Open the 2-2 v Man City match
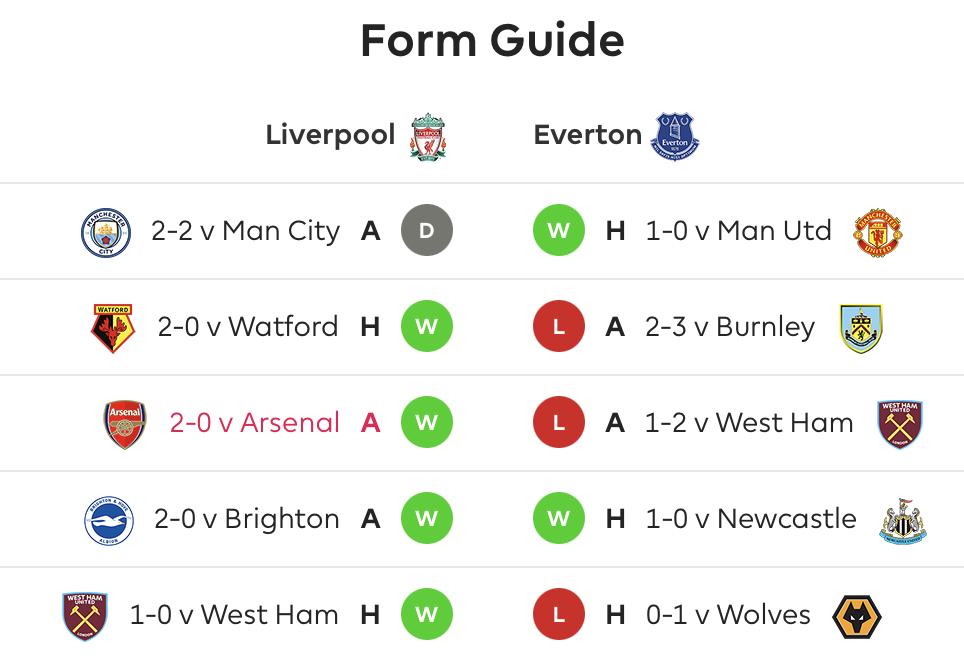The width and height of the screenshot is (964, 662). 245,231
